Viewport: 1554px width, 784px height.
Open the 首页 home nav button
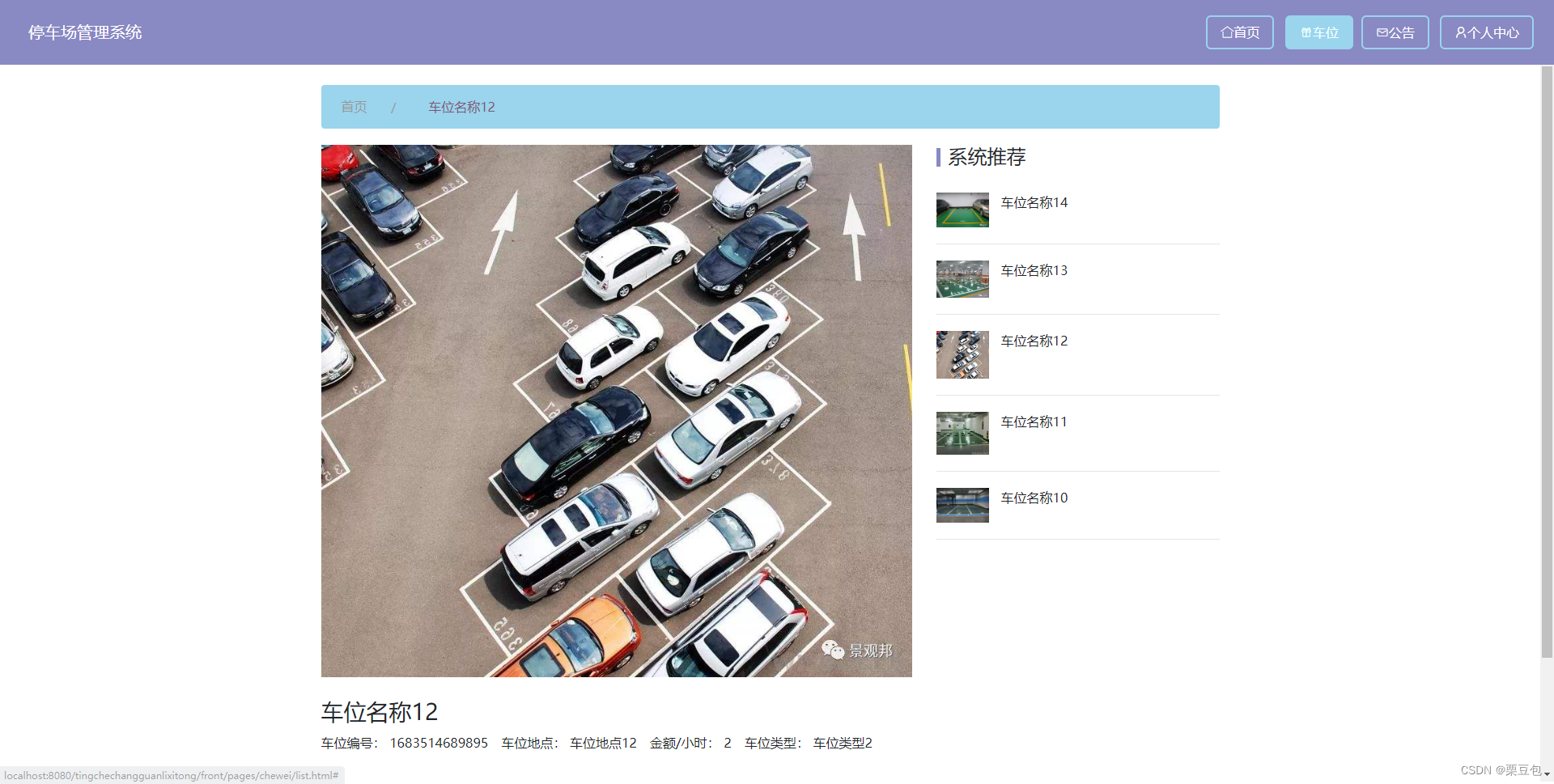1239,32
